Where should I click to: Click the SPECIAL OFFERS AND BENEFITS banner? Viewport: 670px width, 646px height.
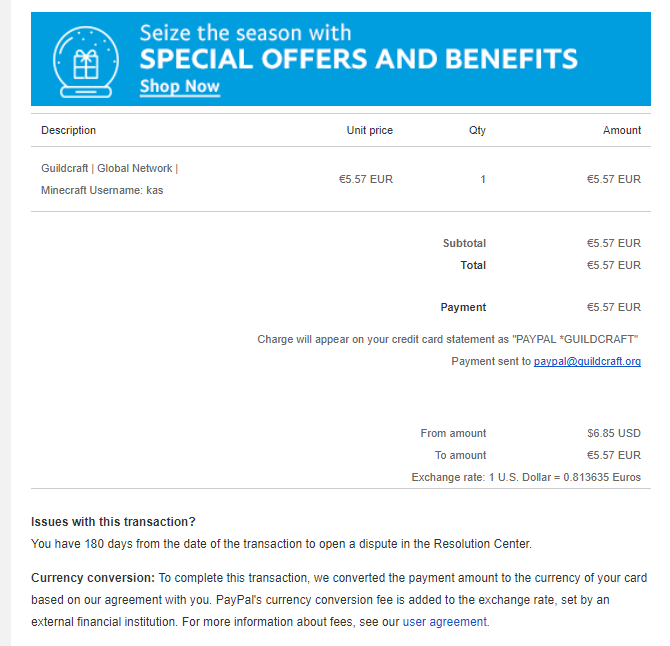tap(341, 59)
